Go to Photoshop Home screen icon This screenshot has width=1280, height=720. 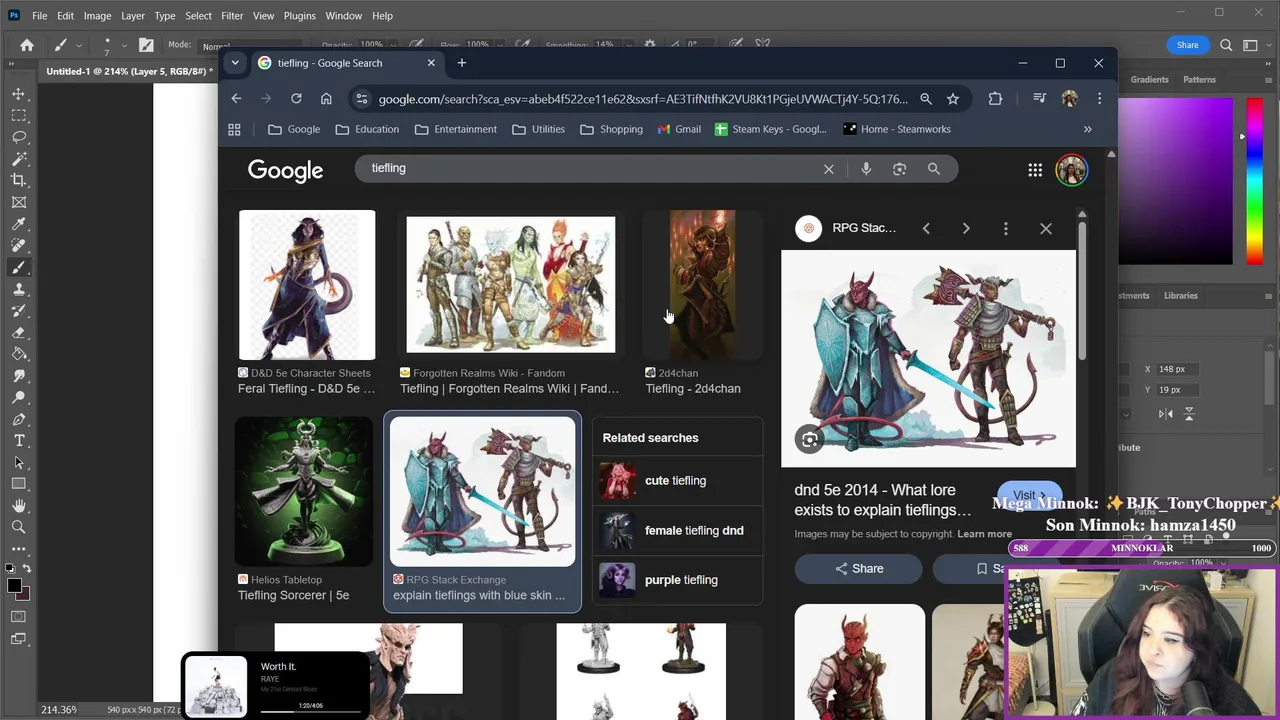(27, 45)
